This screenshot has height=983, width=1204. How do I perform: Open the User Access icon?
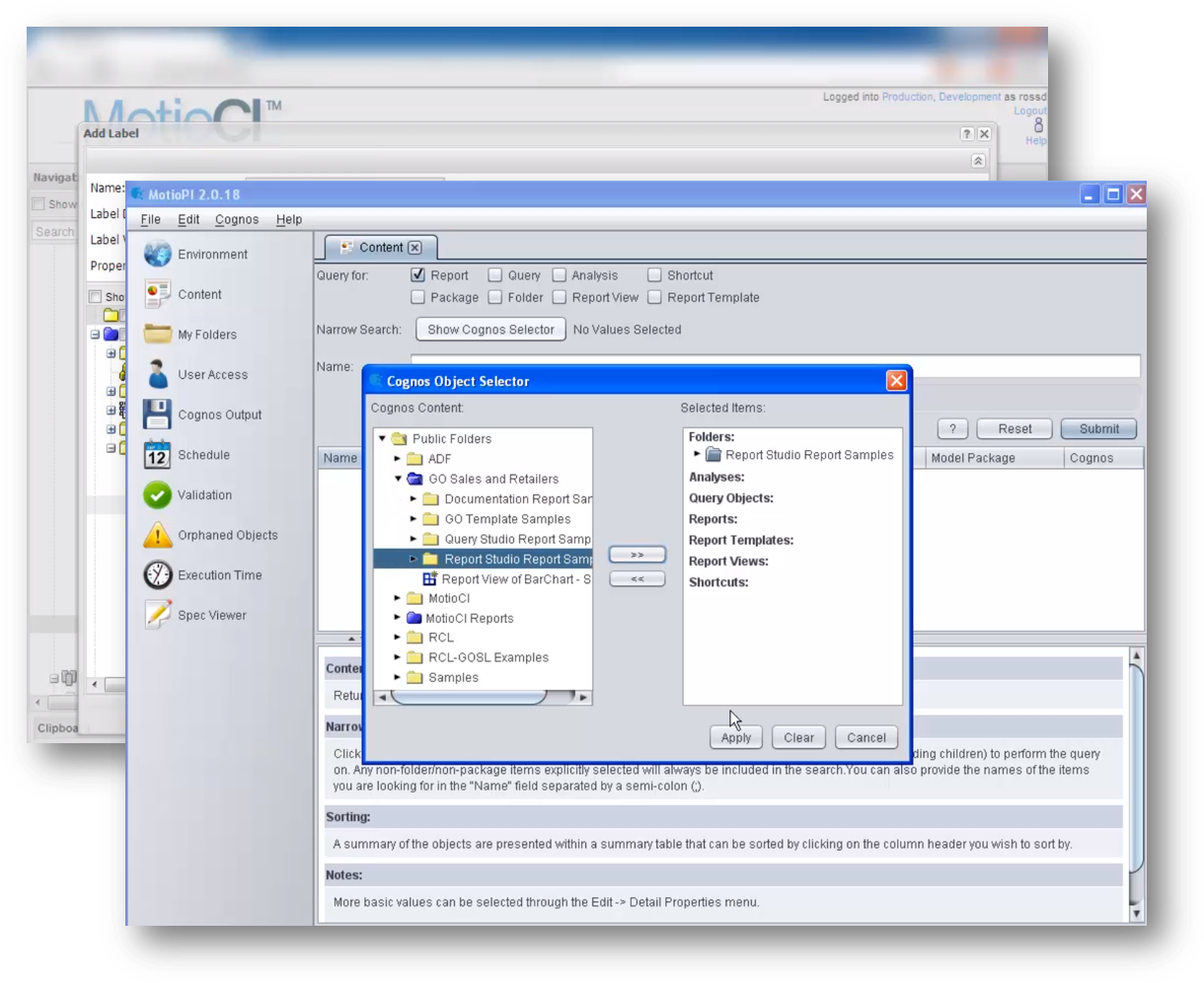pos(158,374)
